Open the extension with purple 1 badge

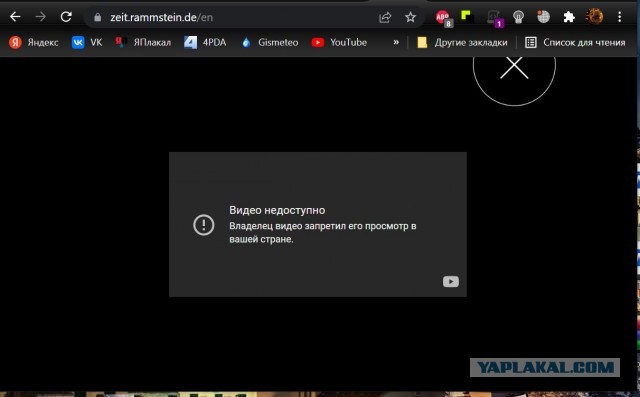pos(495,18)
